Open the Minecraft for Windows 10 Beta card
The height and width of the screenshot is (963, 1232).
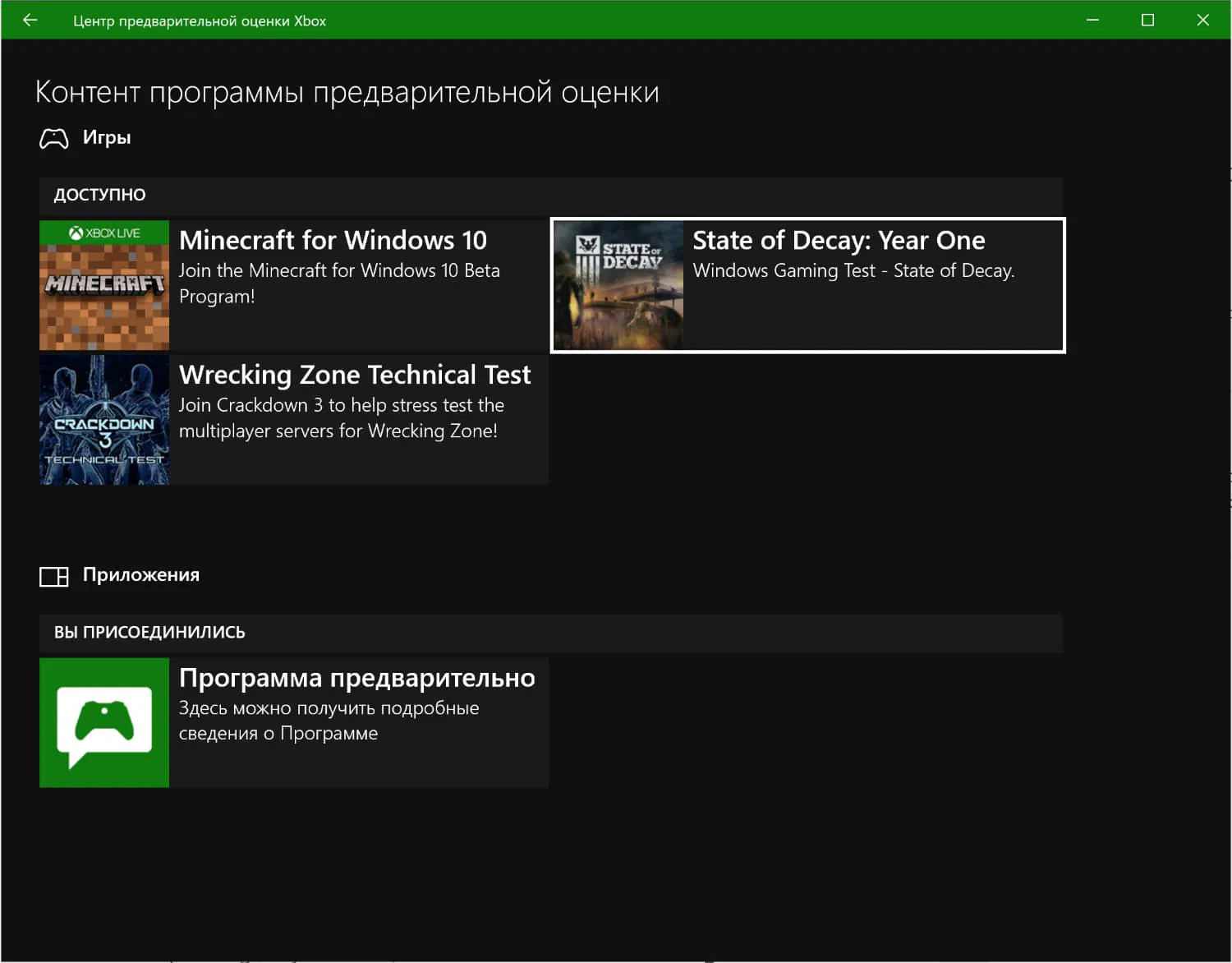[293, 284]
